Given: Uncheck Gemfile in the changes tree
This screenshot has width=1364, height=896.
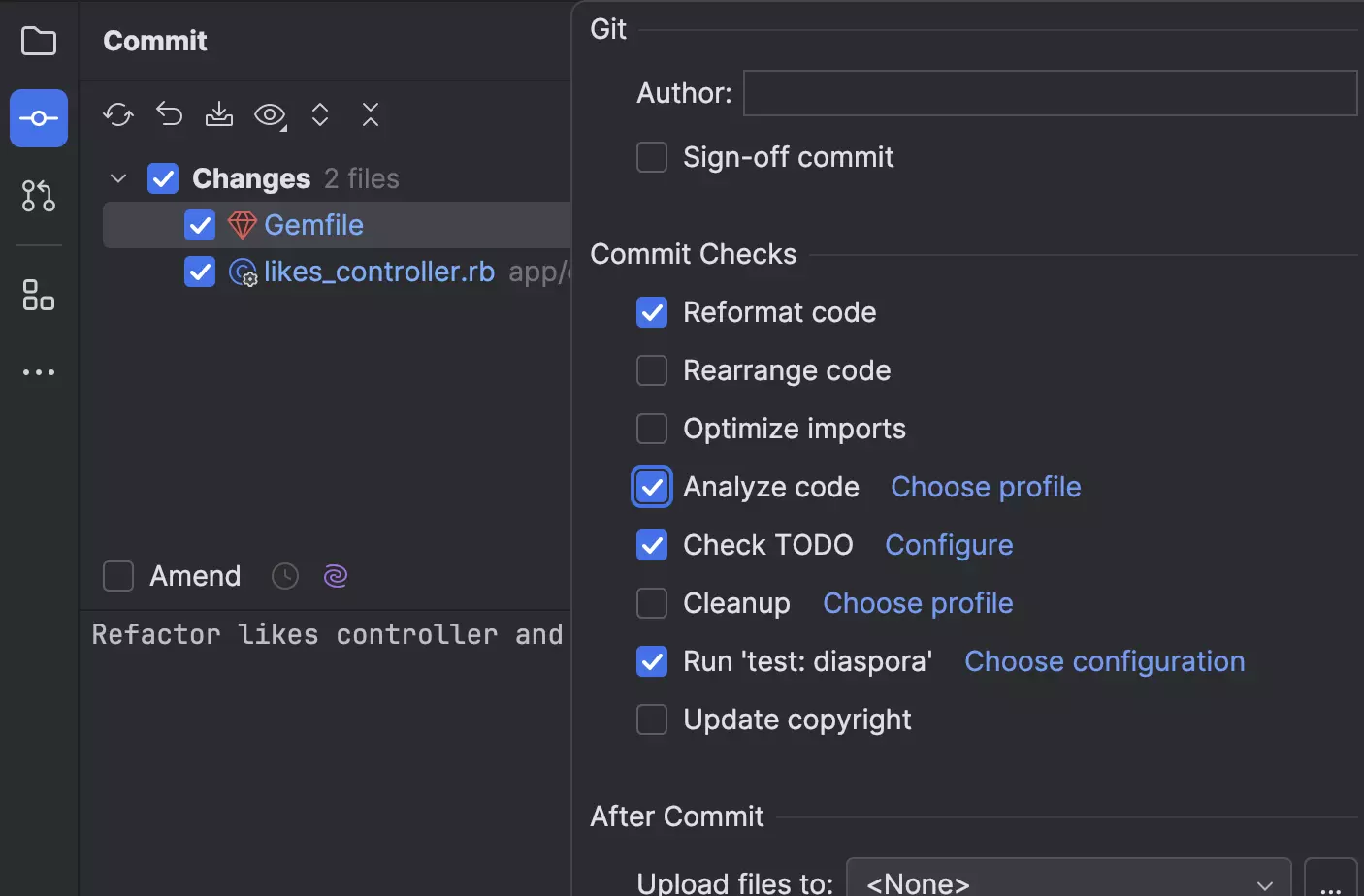Looking at the screenshot, I should 199,225.
